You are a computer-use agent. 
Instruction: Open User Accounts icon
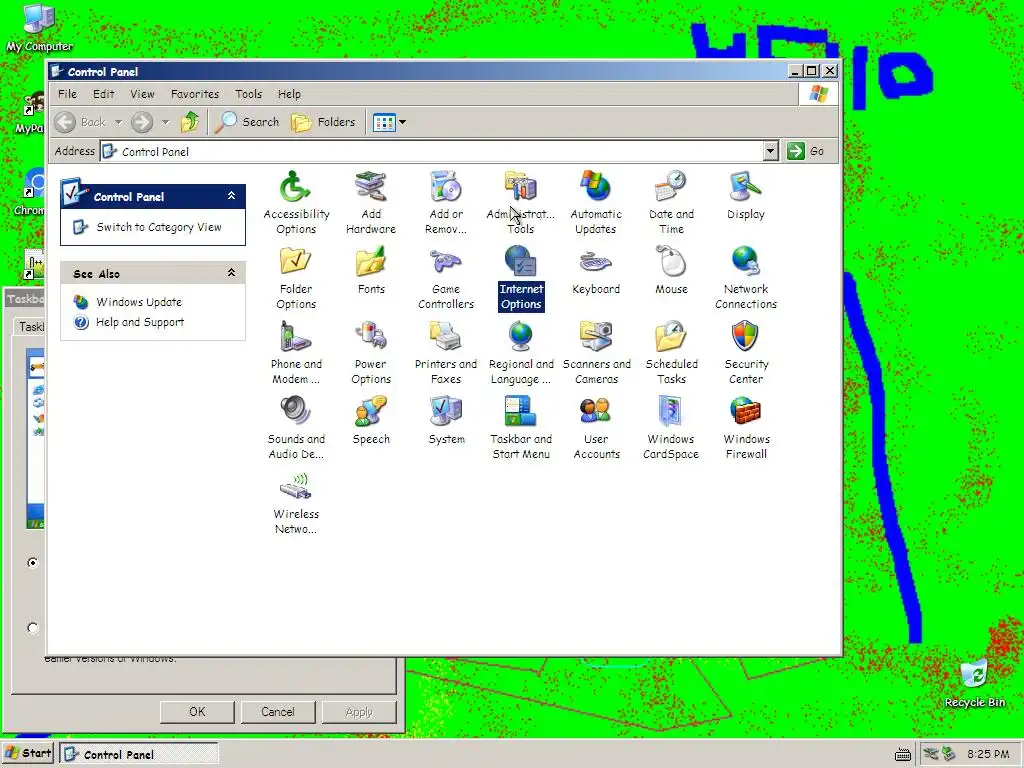596,428
